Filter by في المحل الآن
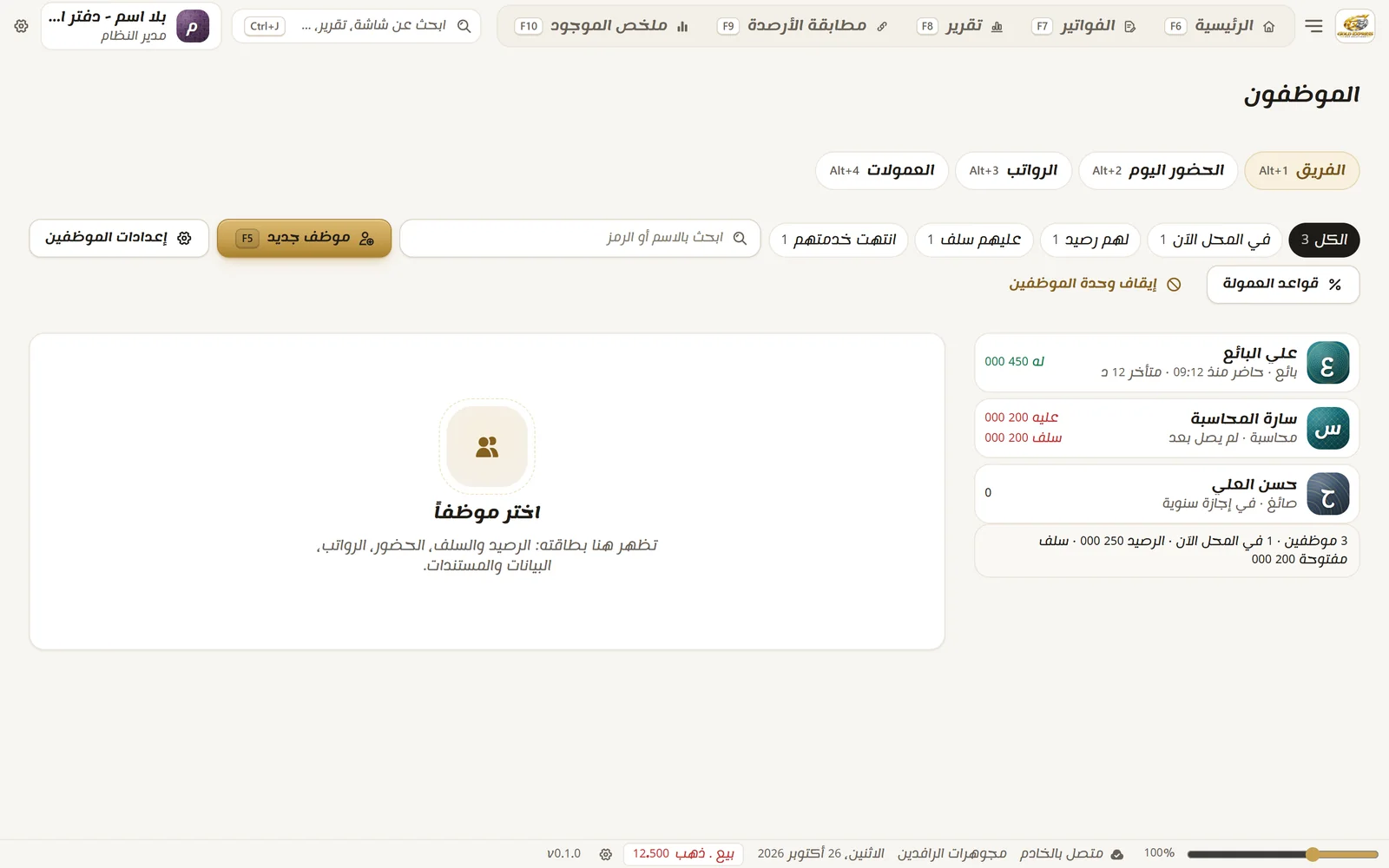Screen dimensions: 1389x868 pos(1215,240)
